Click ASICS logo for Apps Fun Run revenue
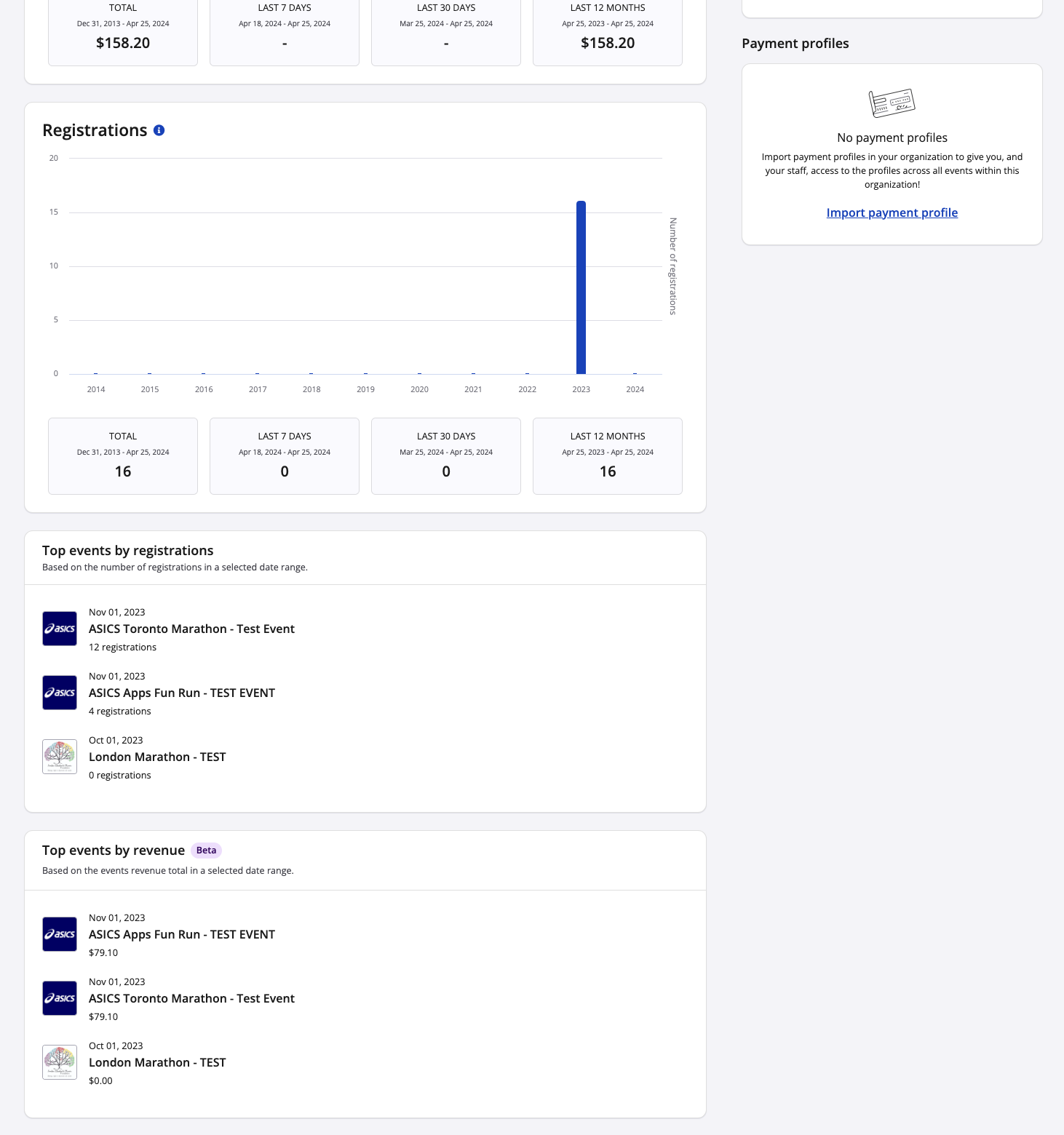 [x=60, y=934]
